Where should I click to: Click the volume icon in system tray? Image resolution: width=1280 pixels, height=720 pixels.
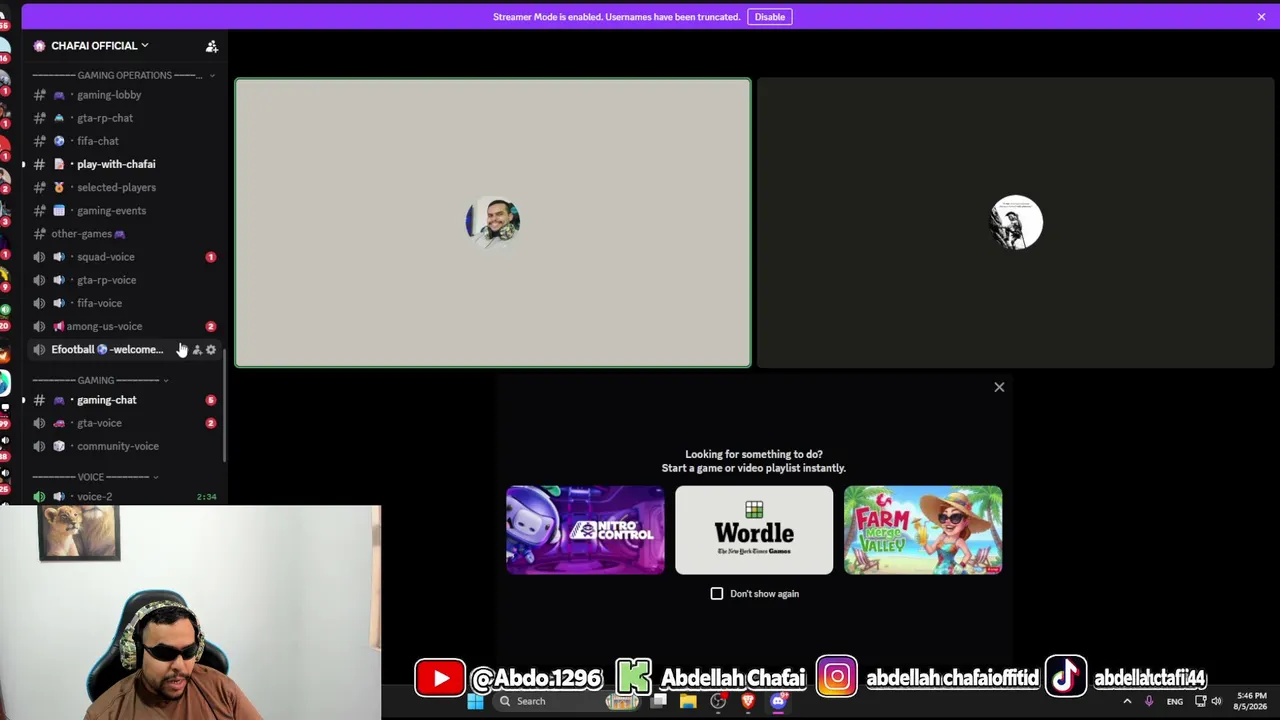pos(1219,701)
